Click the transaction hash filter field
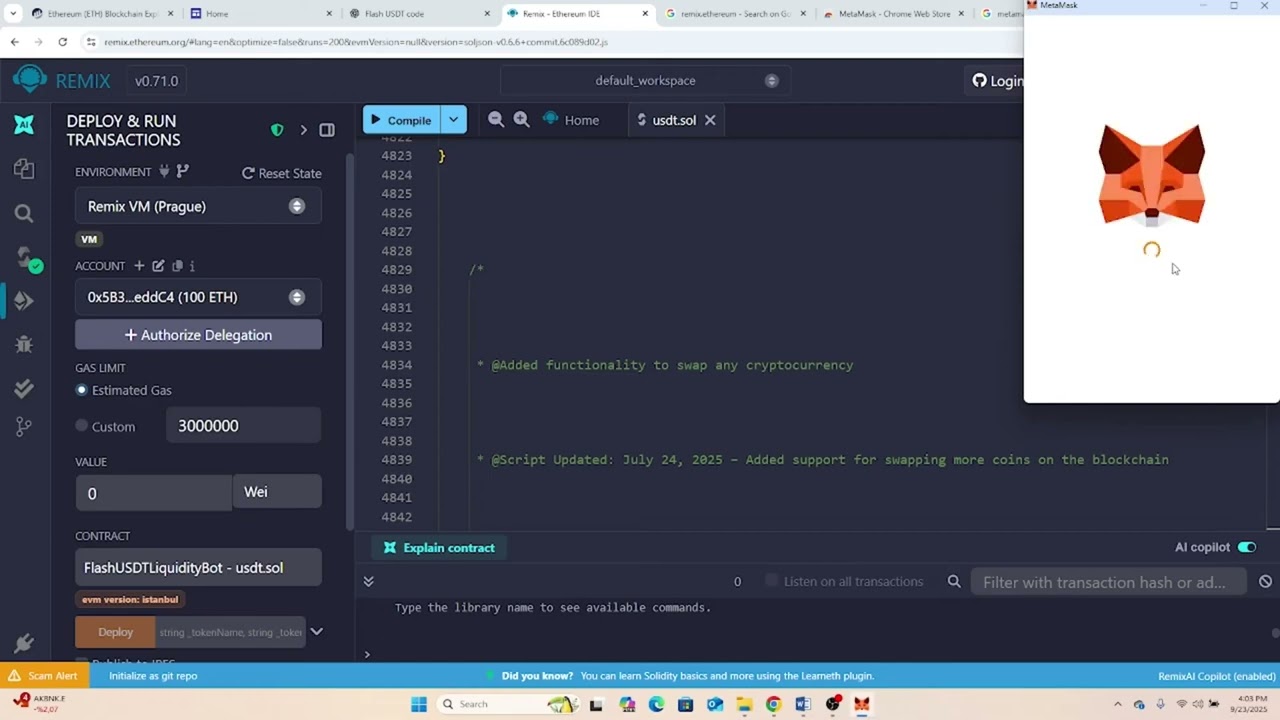 pyautogui.click(x=1108, y=582)
